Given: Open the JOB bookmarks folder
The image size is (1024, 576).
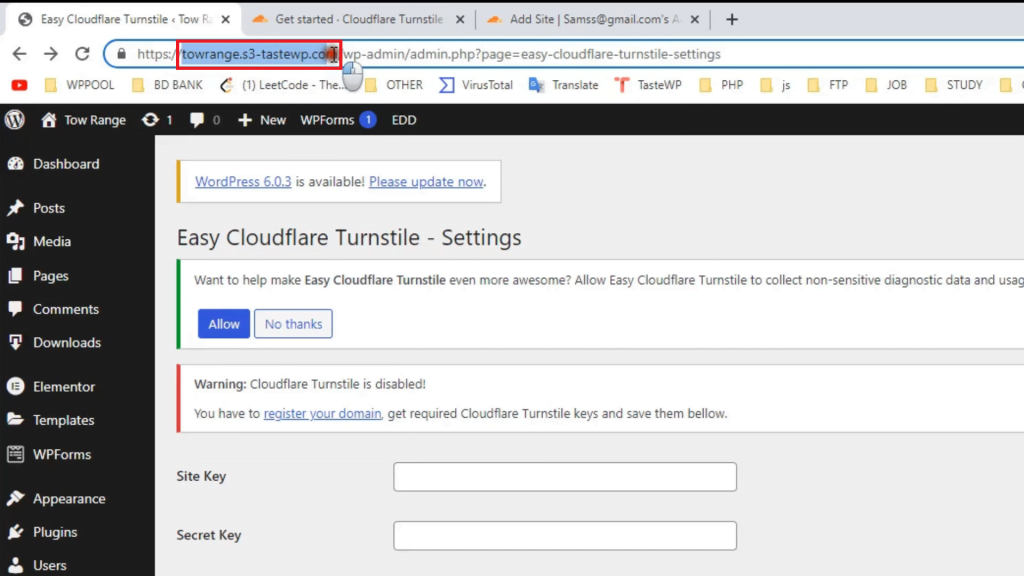Looking at the screenshot, I should pyautogui.click(x=886, y=85).
